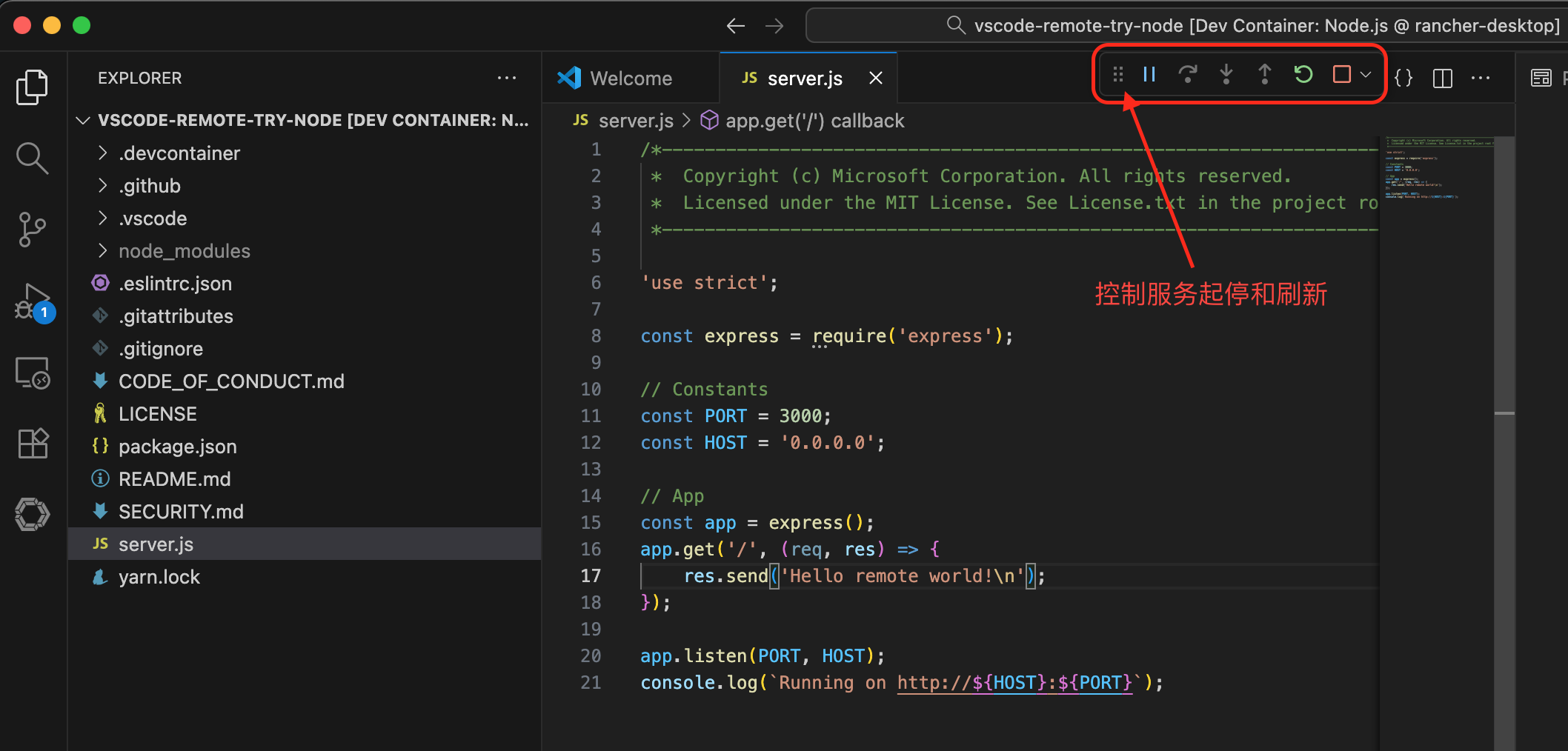Click the debug Step Into button
The image size is (1568, 751).
(1226, 75)
